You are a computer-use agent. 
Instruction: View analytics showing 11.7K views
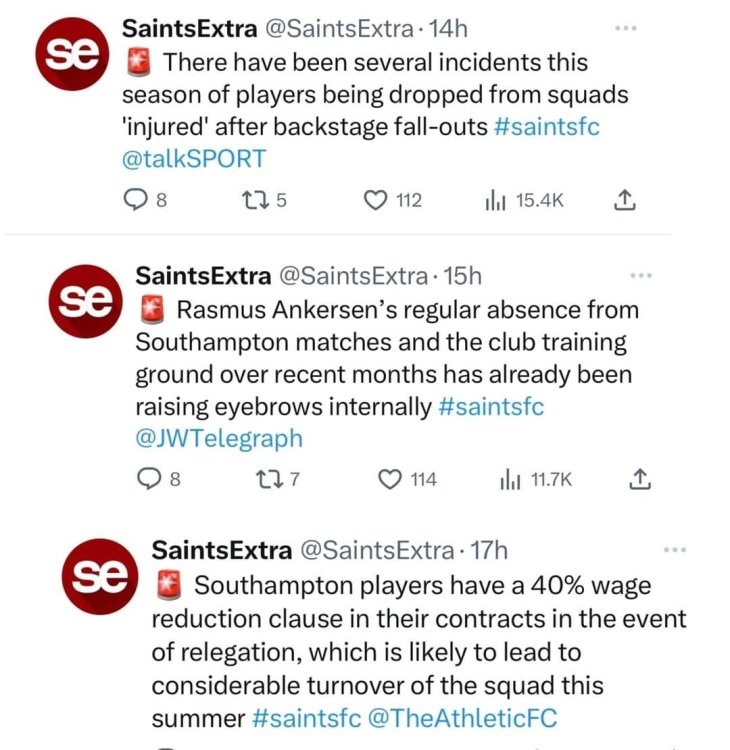pos(509,479)
